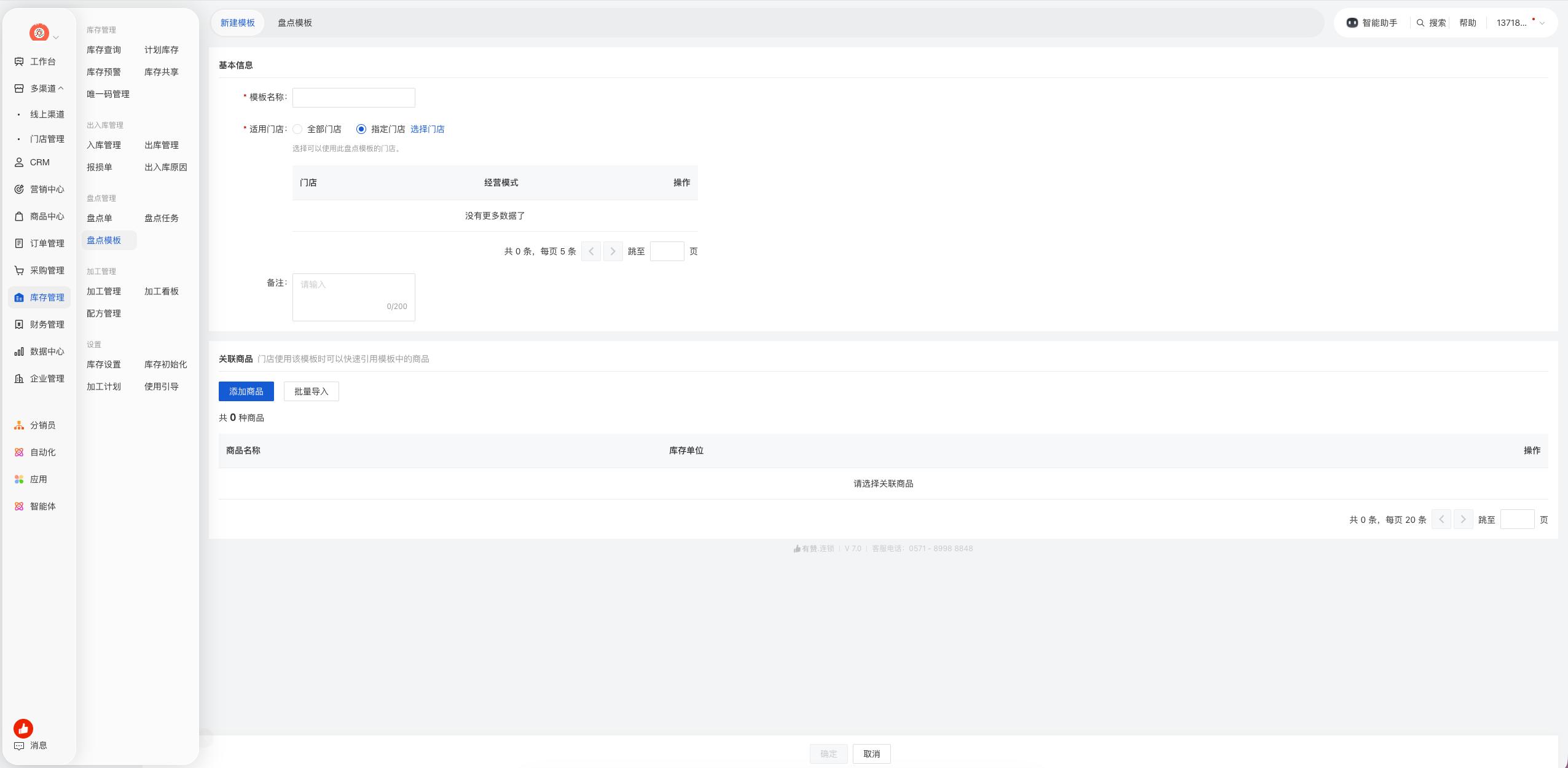Click the 添加商品 button
This screenshot has height=768, width=1568.
coord(246,391)
